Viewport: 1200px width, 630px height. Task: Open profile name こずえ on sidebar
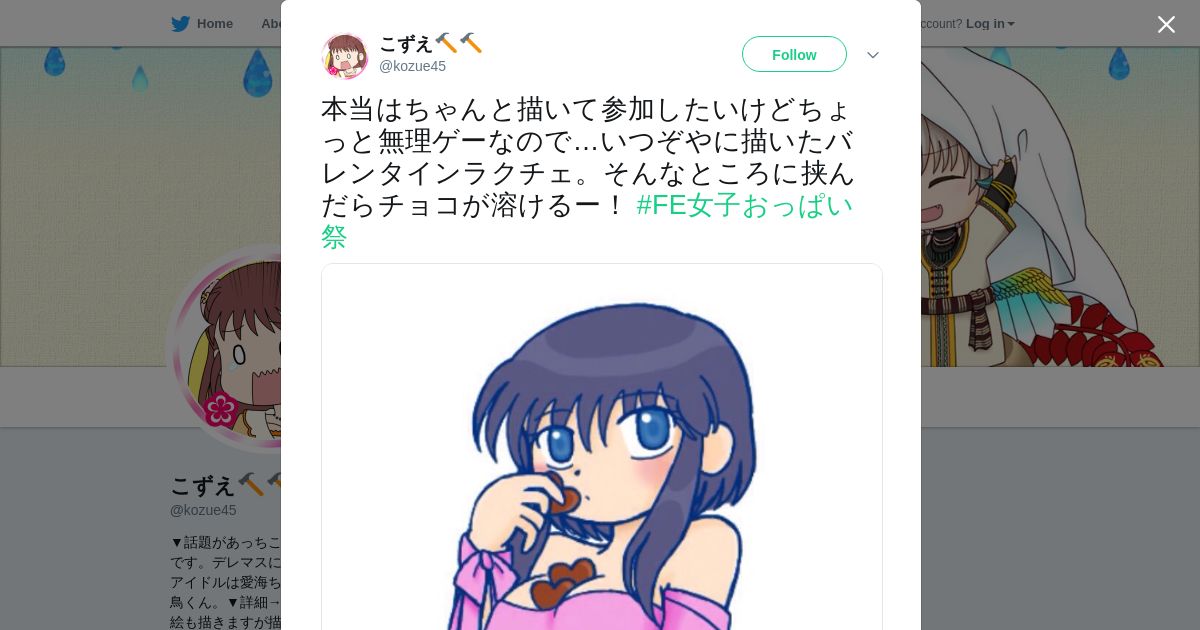click(203, 485)
